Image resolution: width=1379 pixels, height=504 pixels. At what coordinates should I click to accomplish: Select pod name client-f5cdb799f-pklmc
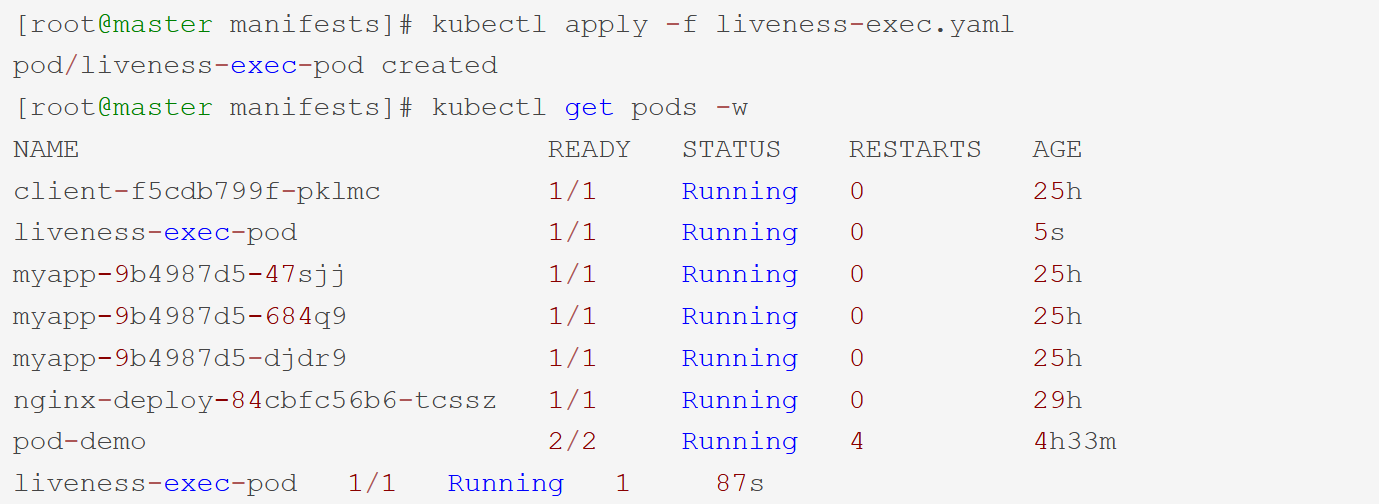(x=197, y=192)
